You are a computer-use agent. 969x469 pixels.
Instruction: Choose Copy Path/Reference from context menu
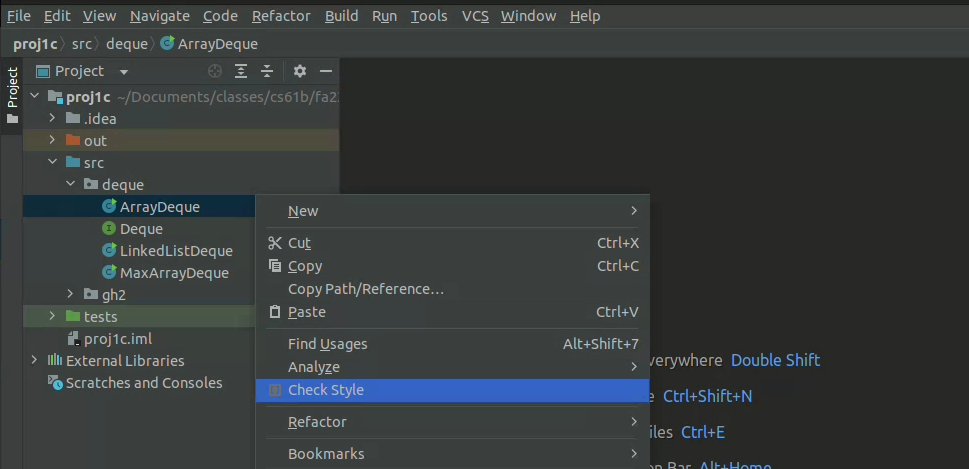pos(452,289)
